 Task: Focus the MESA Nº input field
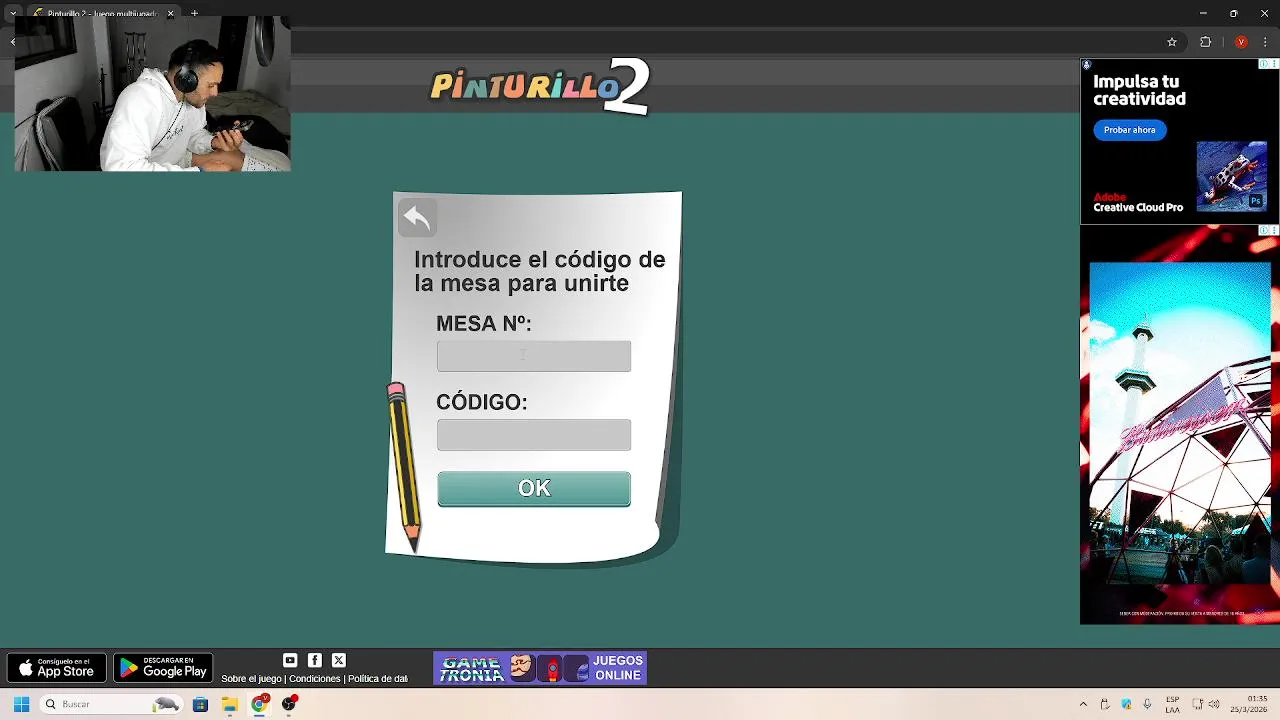(x=534, y=356)
